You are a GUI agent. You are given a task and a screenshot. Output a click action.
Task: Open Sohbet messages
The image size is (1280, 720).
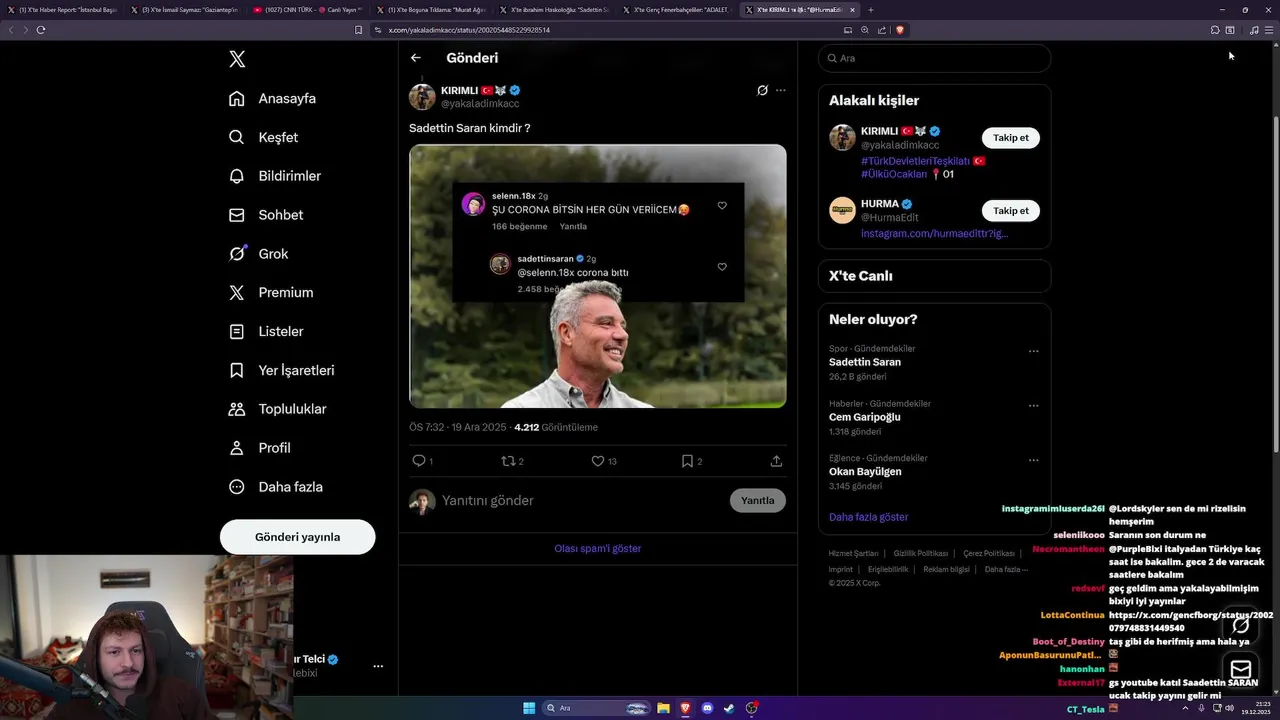[x=265, y=215]
